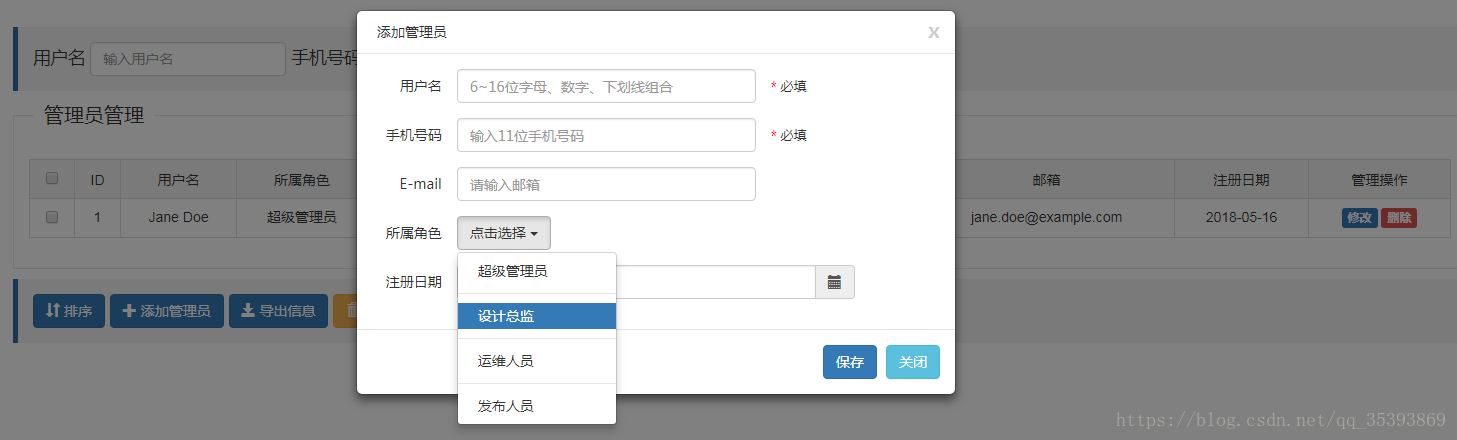The image size is (1457, 440).
Task: Expand the 点击选择 role dropdown
Action: [x=504, y=233]
